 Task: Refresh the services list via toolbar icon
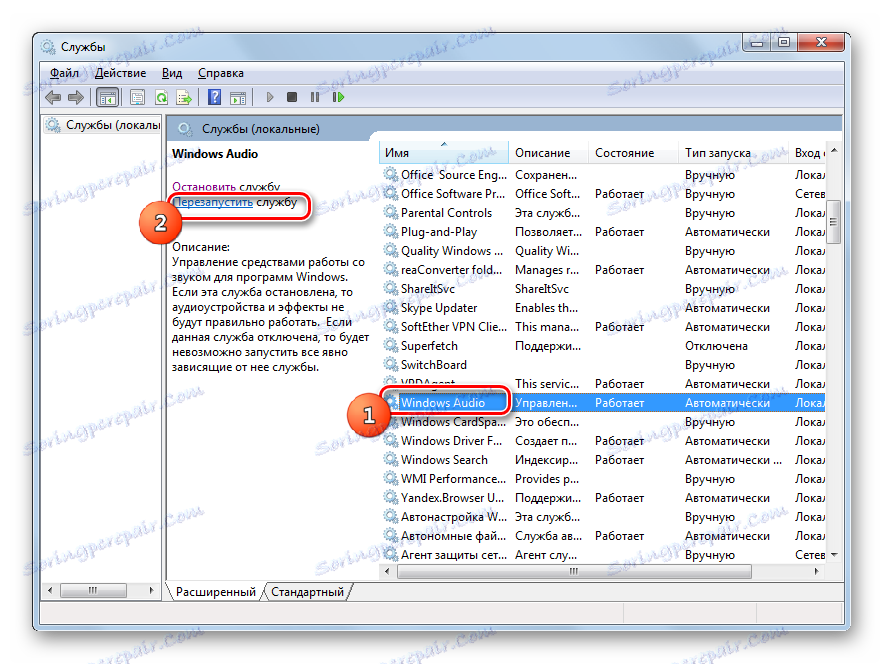[x=161, y=98]
